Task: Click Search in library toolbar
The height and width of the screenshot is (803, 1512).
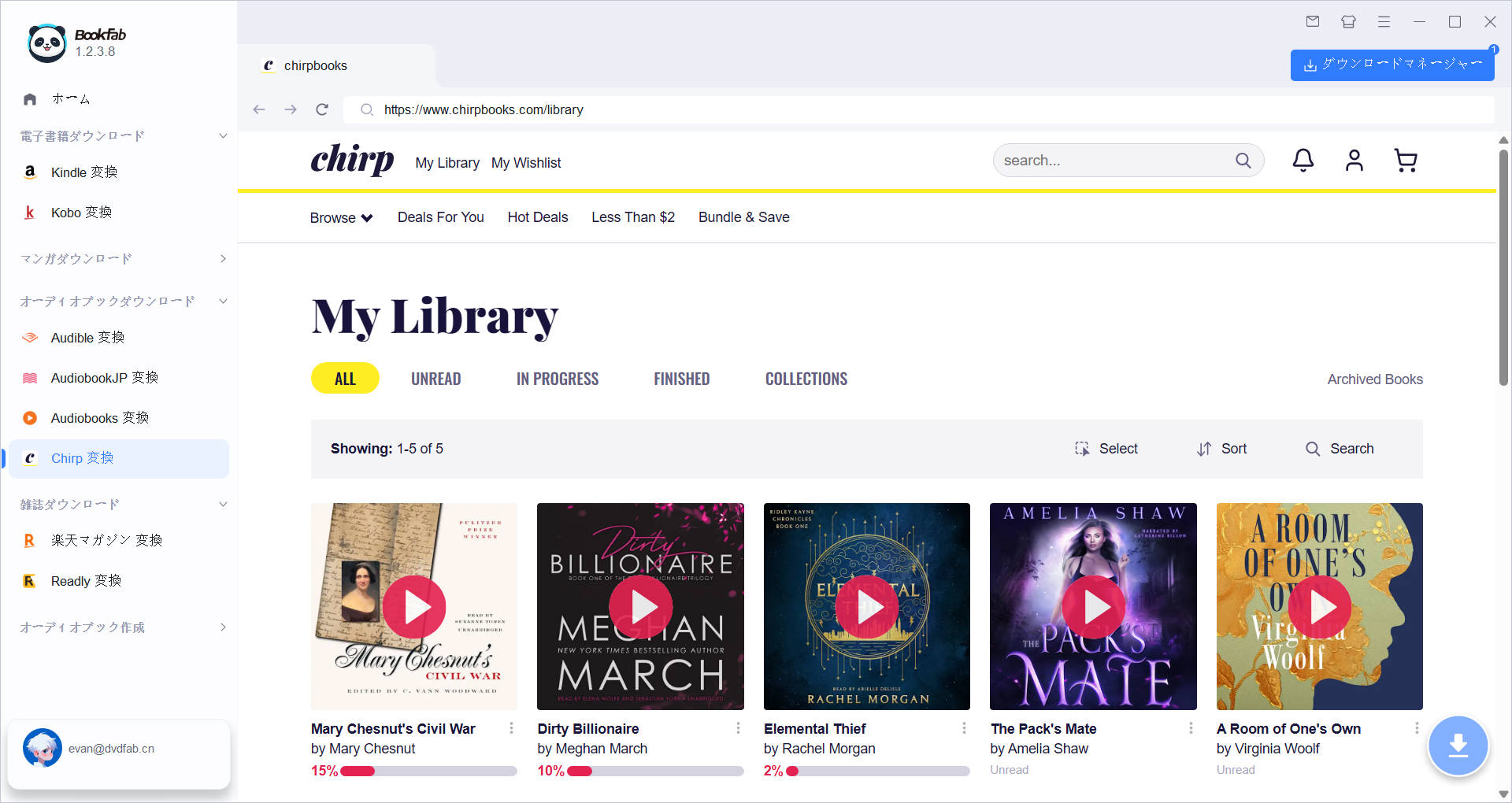Action: [1340, 449]
